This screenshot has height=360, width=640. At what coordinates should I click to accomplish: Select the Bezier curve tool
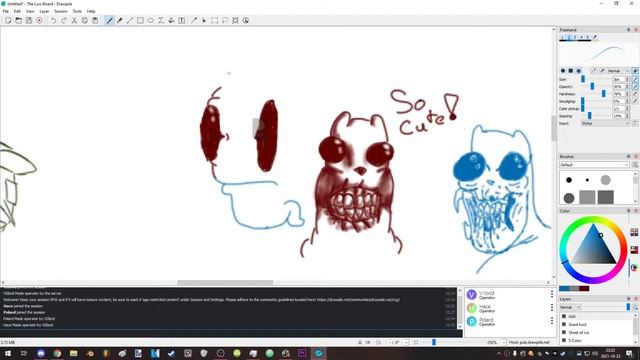pyautogui.click(x=161, y=20)
